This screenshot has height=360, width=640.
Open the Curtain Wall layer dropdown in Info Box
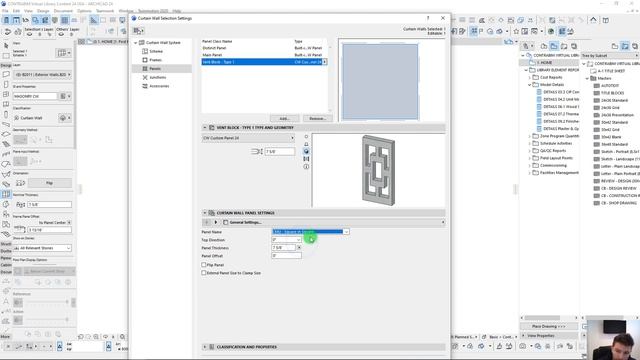(x=43, y=75)
